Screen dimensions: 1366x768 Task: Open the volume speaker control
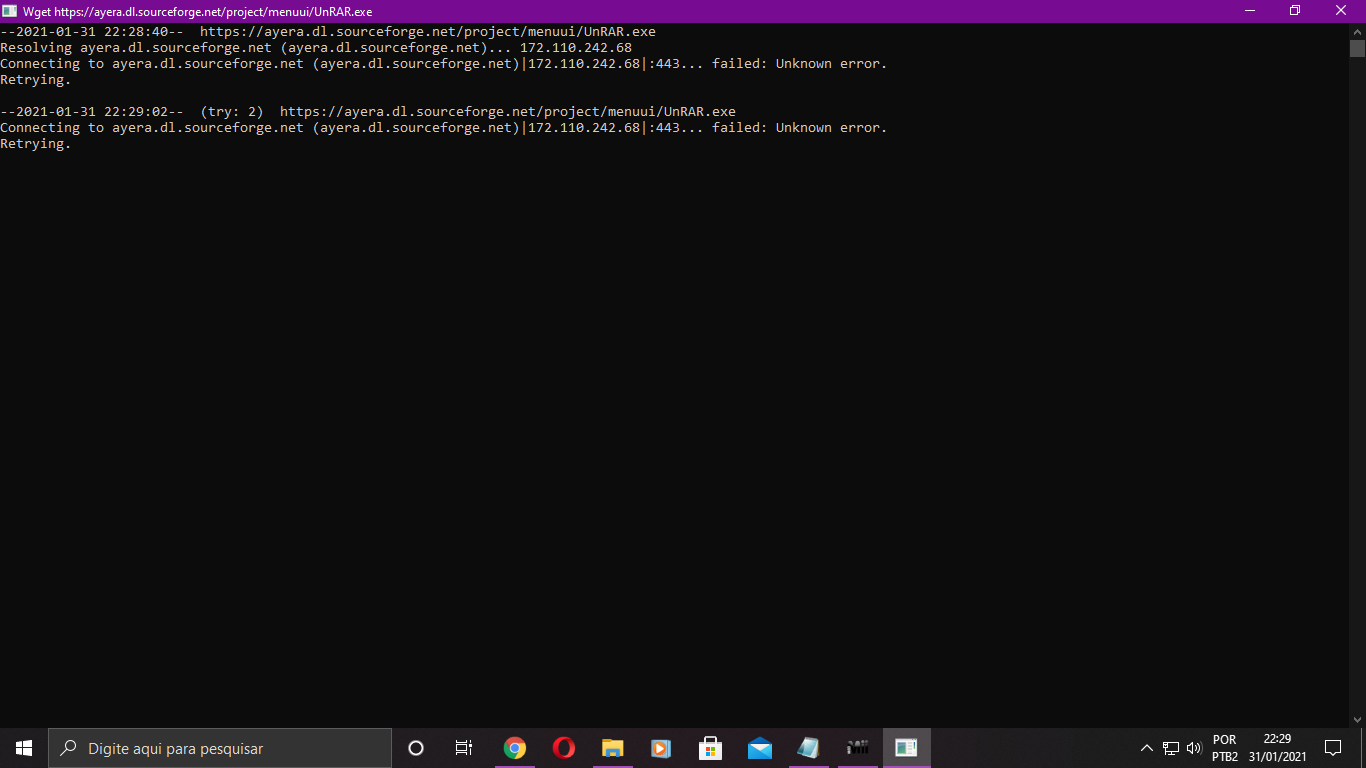coord(1194,748)
